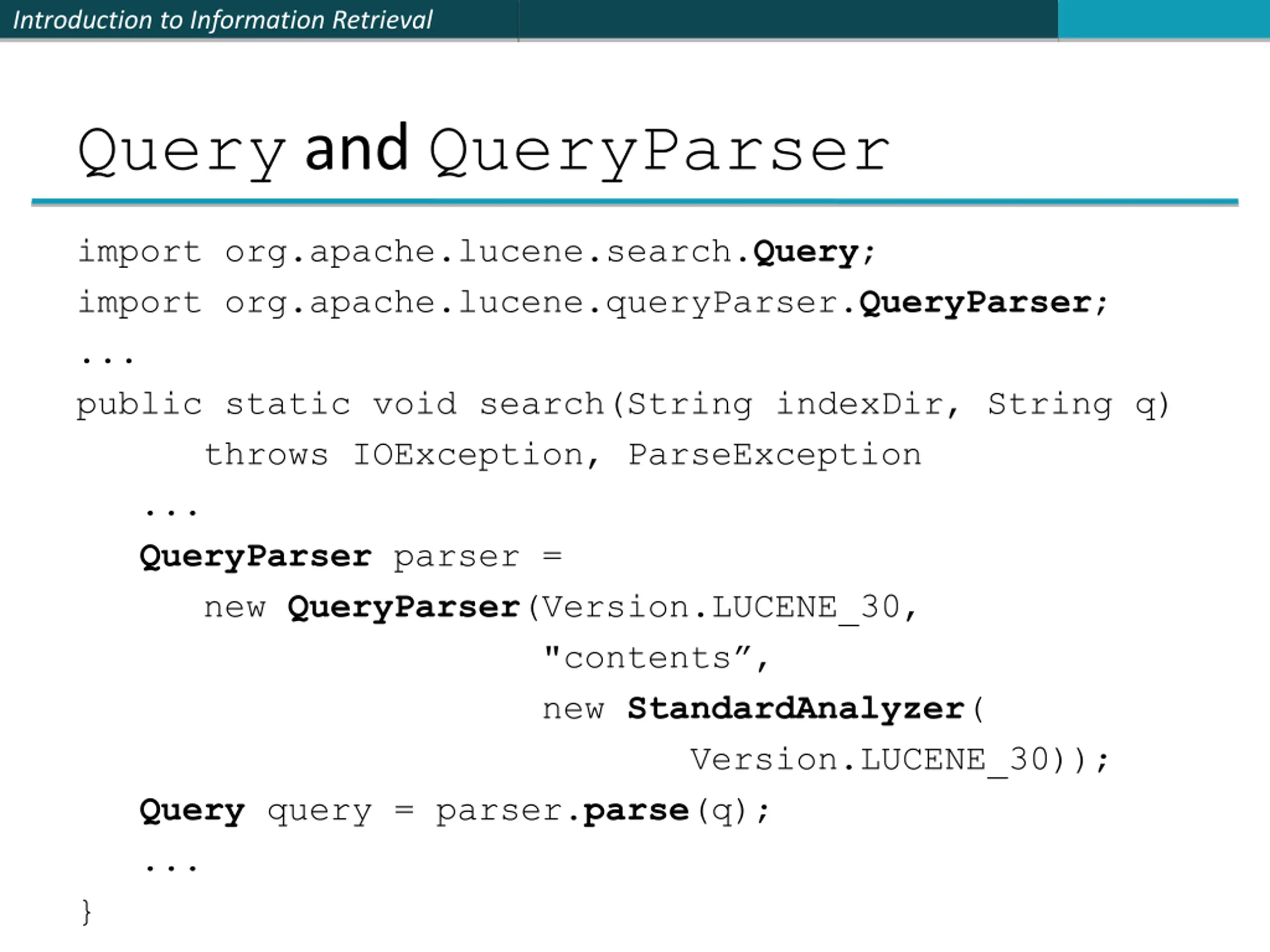Viewport: 1270px width, 952px height.
Task: Click the string literal "contents",
Action: 655,658
